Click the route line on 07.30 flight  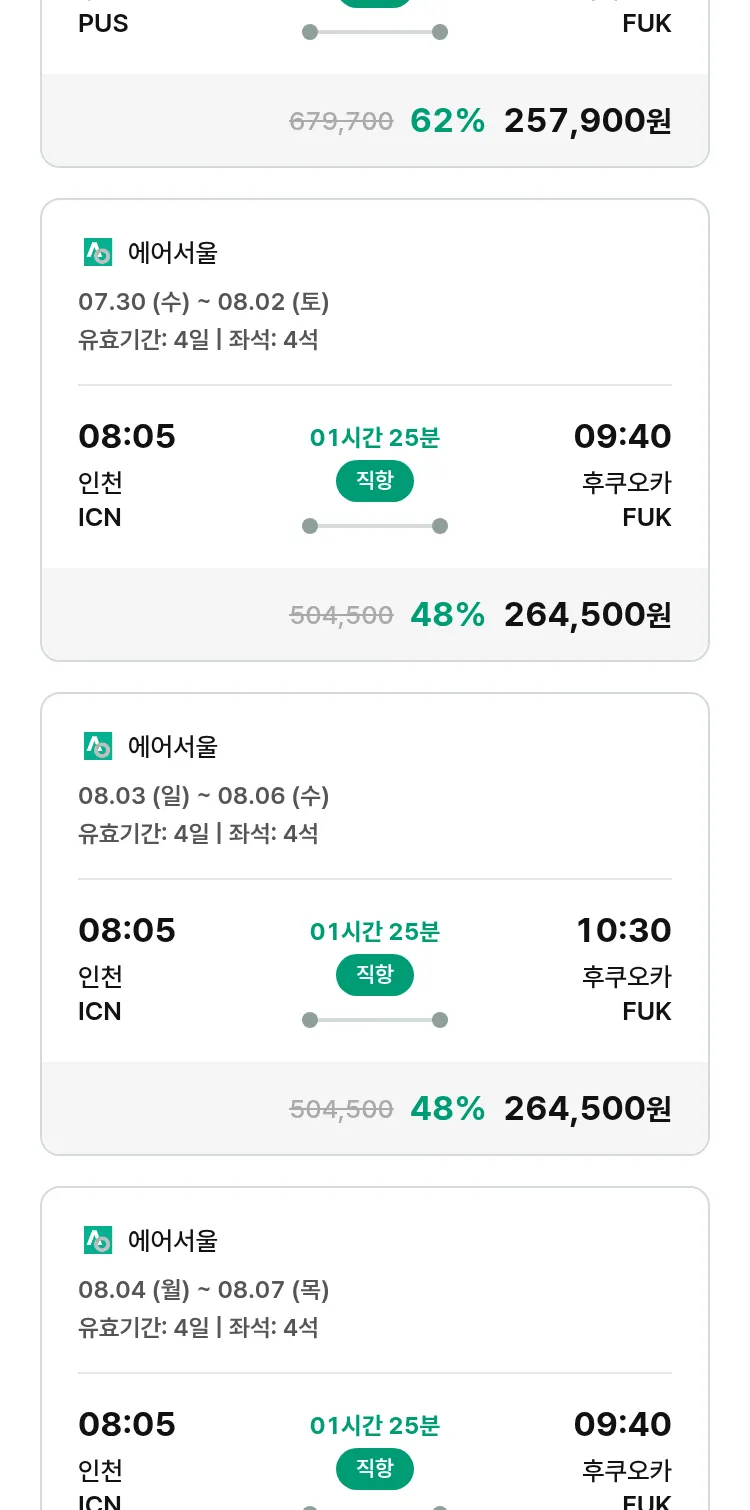(x=375, y=526)
